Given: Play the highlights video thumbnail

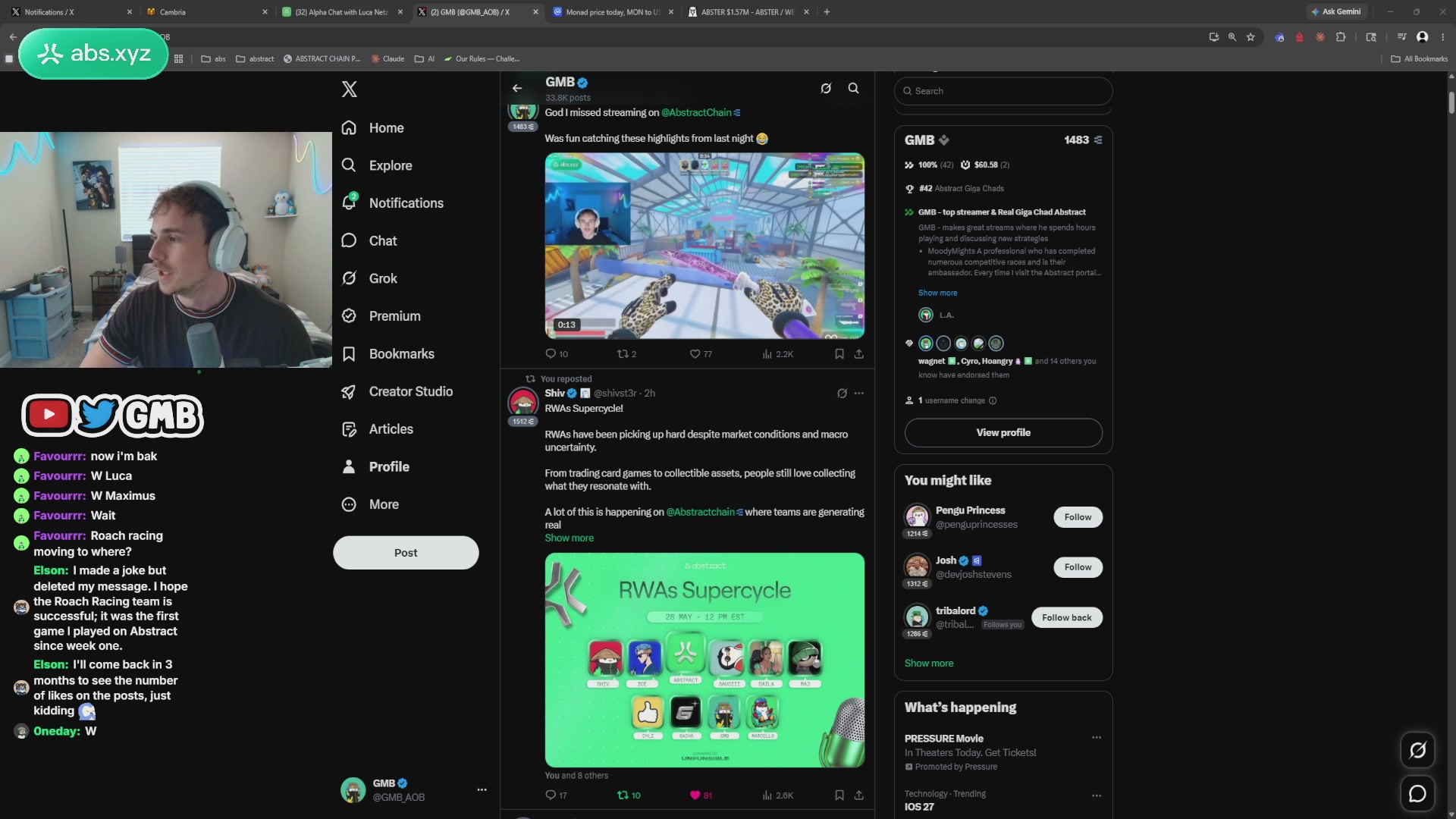Looking at the screenshot, I should pos(704,246).
